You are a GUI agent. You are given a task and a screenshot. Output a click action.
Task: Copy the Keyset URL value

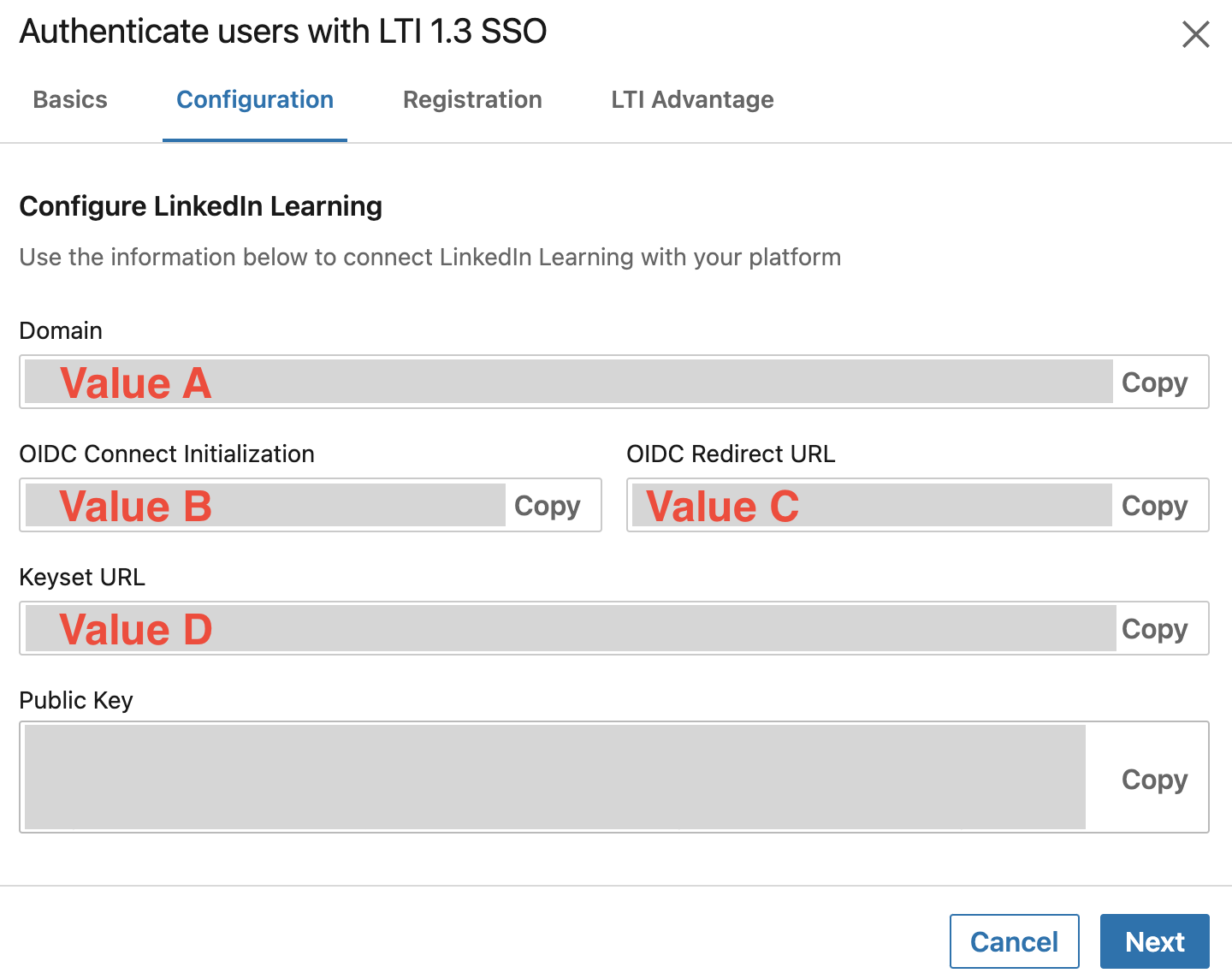click(x=1154, y=629)
